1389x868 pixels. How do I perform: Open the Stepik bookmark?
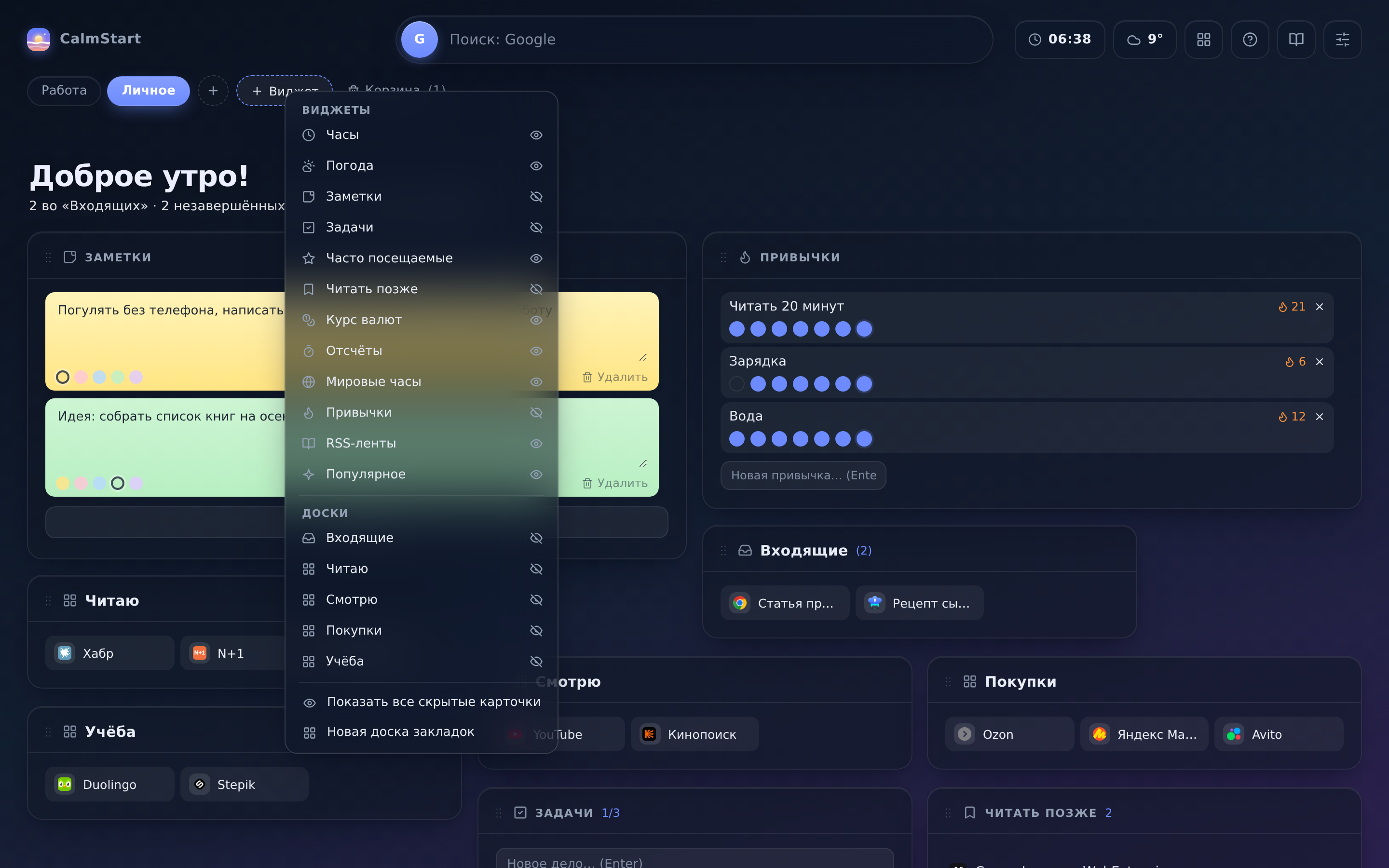pyautogui.click(x=244, y=784)
